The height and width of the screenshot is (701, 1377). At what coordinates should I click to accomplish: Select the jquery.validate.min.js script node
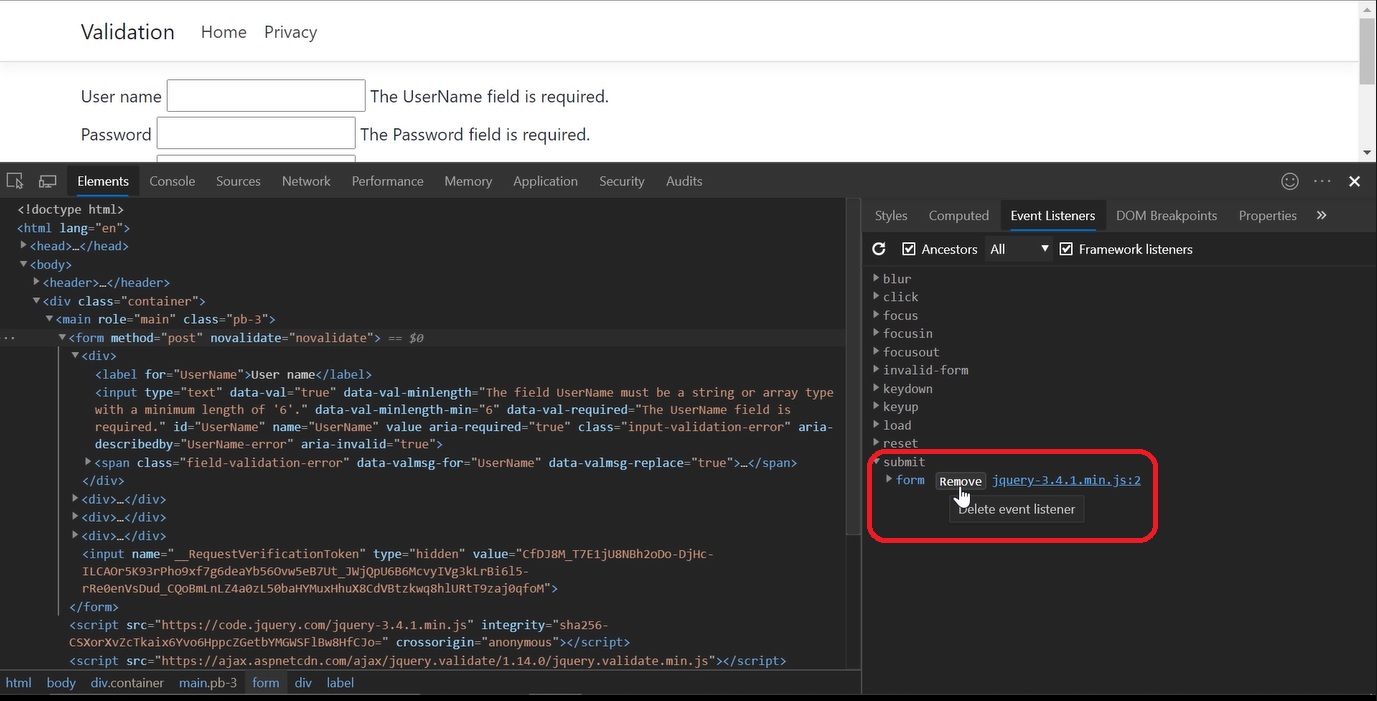click(428, 661)
